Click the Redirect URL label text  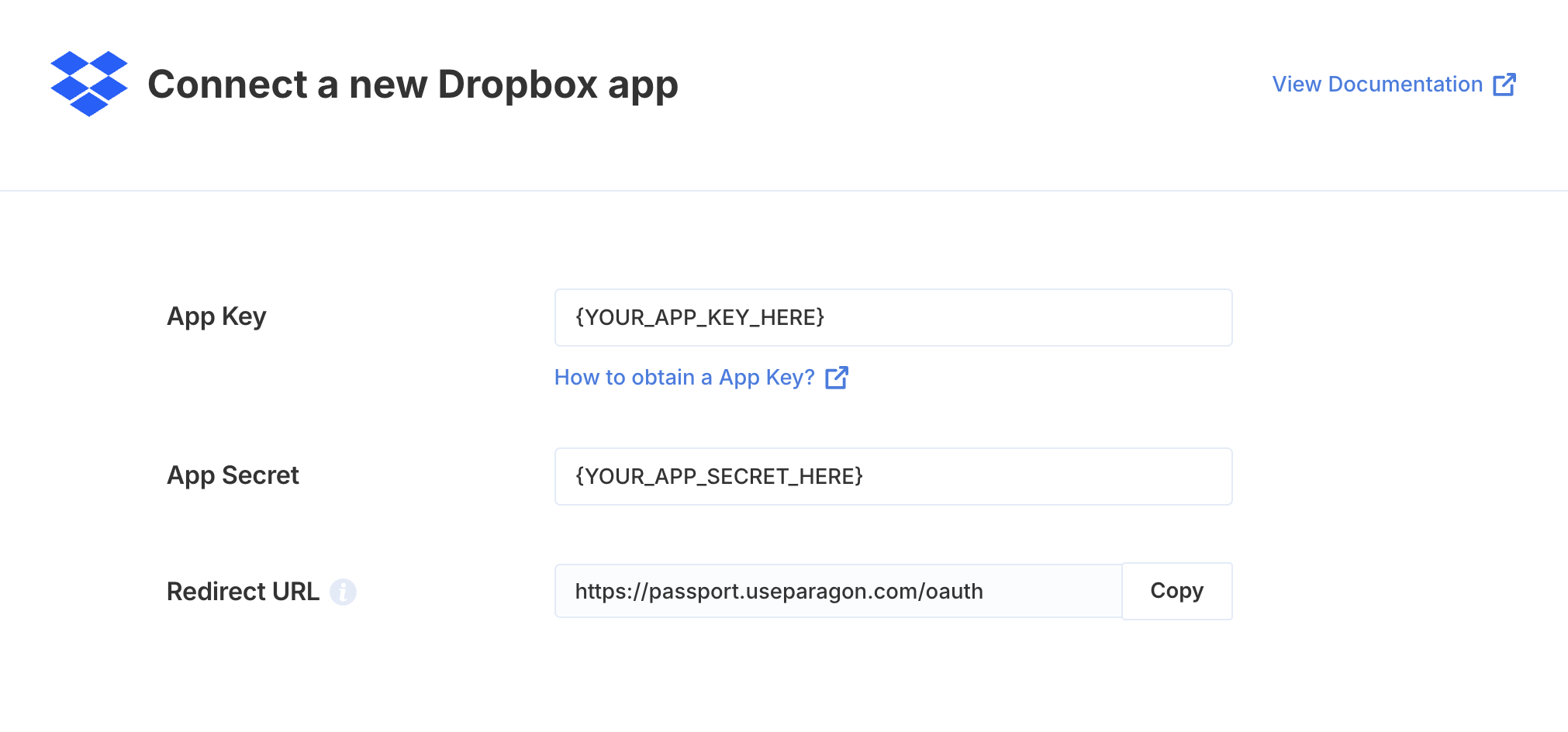pyautogui.click(x=243, y=592)
